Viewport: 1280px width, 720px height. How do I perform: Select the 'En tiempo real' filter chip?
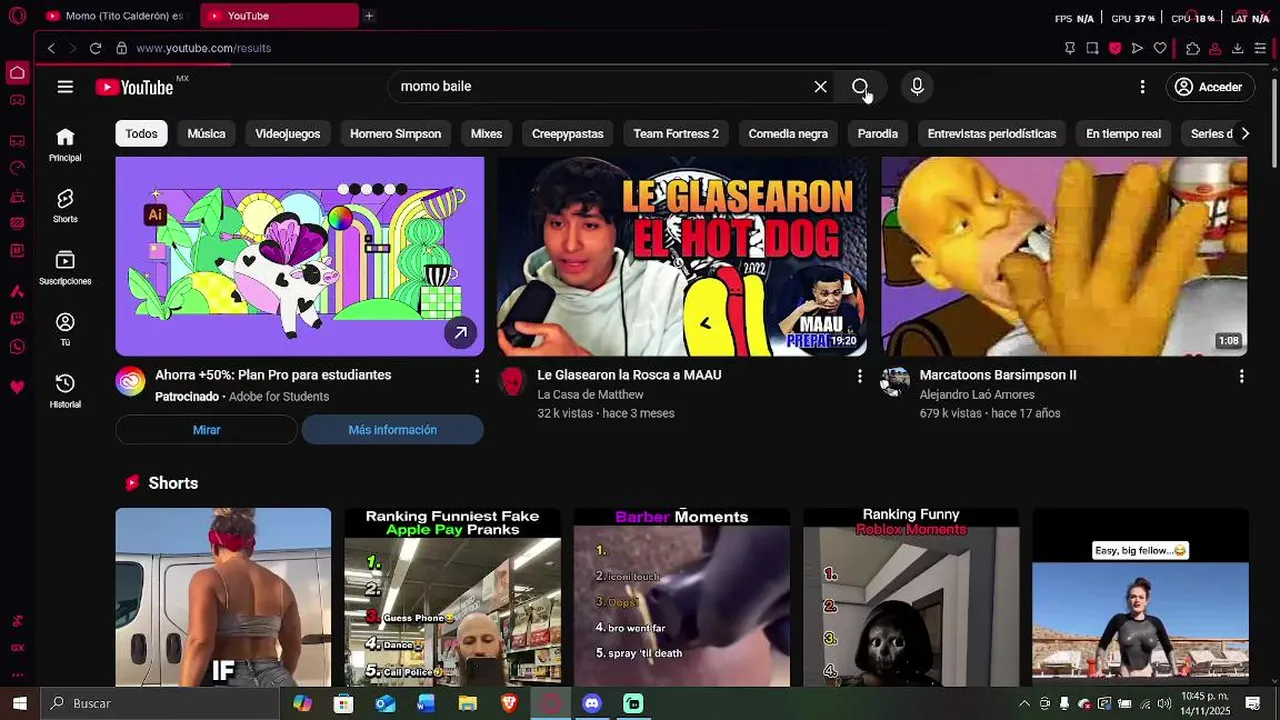pos(1123,134)
